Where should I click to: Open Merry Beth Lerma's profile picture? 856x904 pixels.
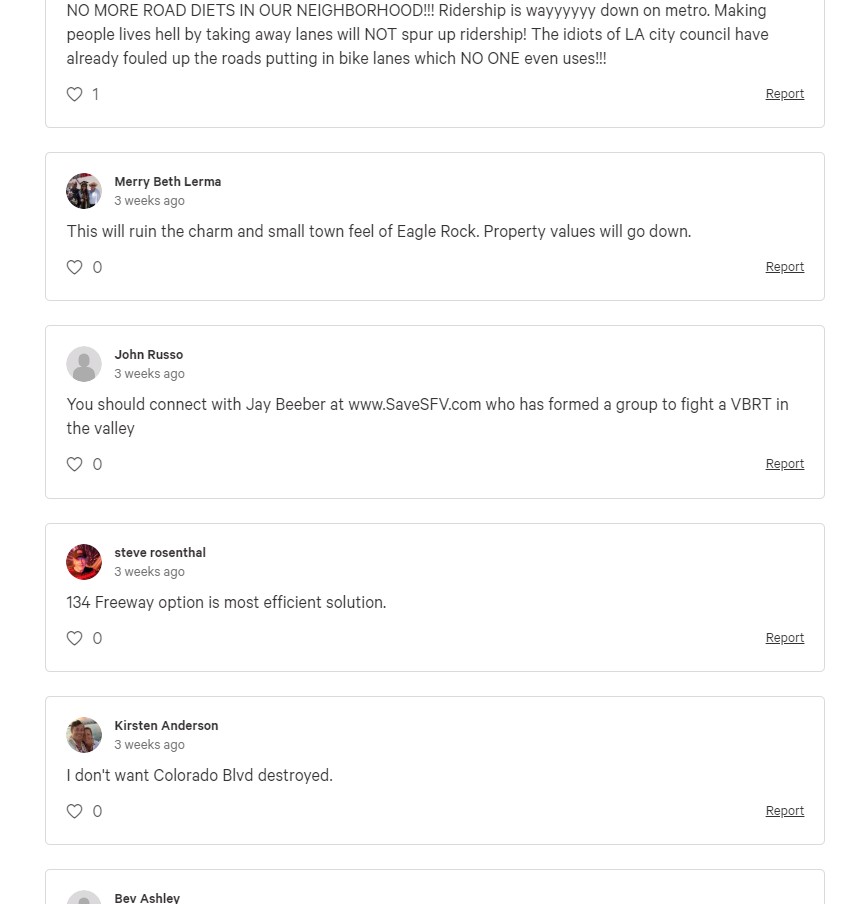point(84,191)
